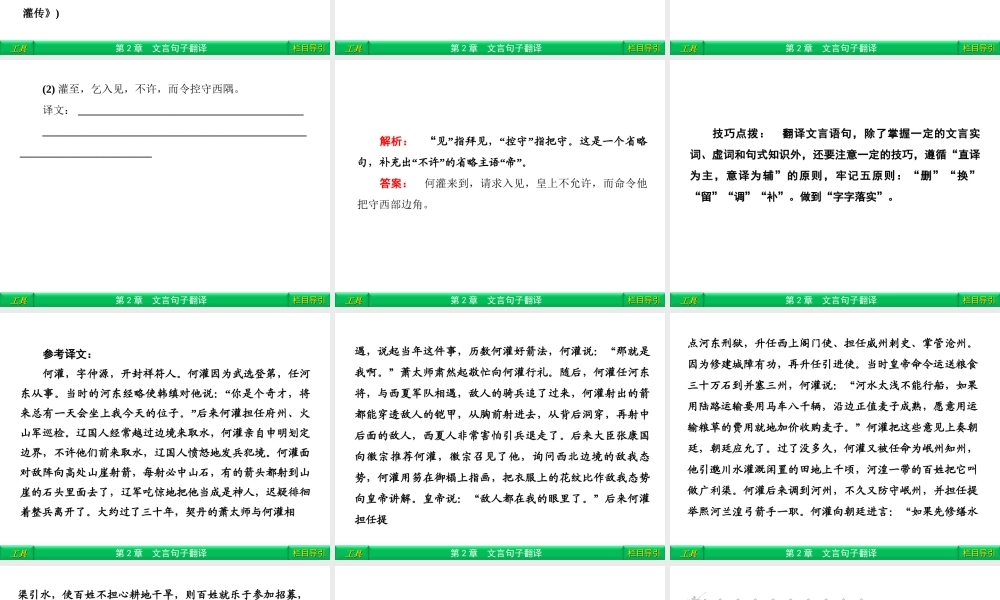The height and width of the screenshot is (600, 1000).
Task: Open 栏目导引 on the slide starting '遇，说起当年这件事'
Action: (643, 553)
